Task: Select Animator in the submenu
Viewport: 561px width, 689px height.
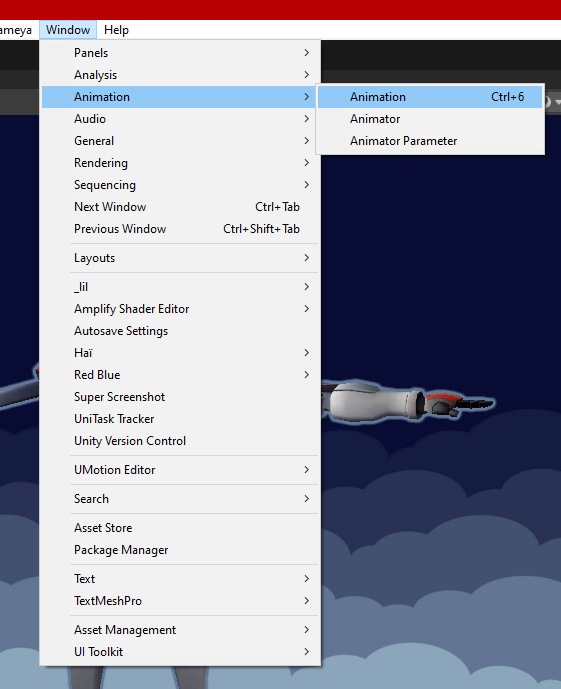Action: [430, 119]
